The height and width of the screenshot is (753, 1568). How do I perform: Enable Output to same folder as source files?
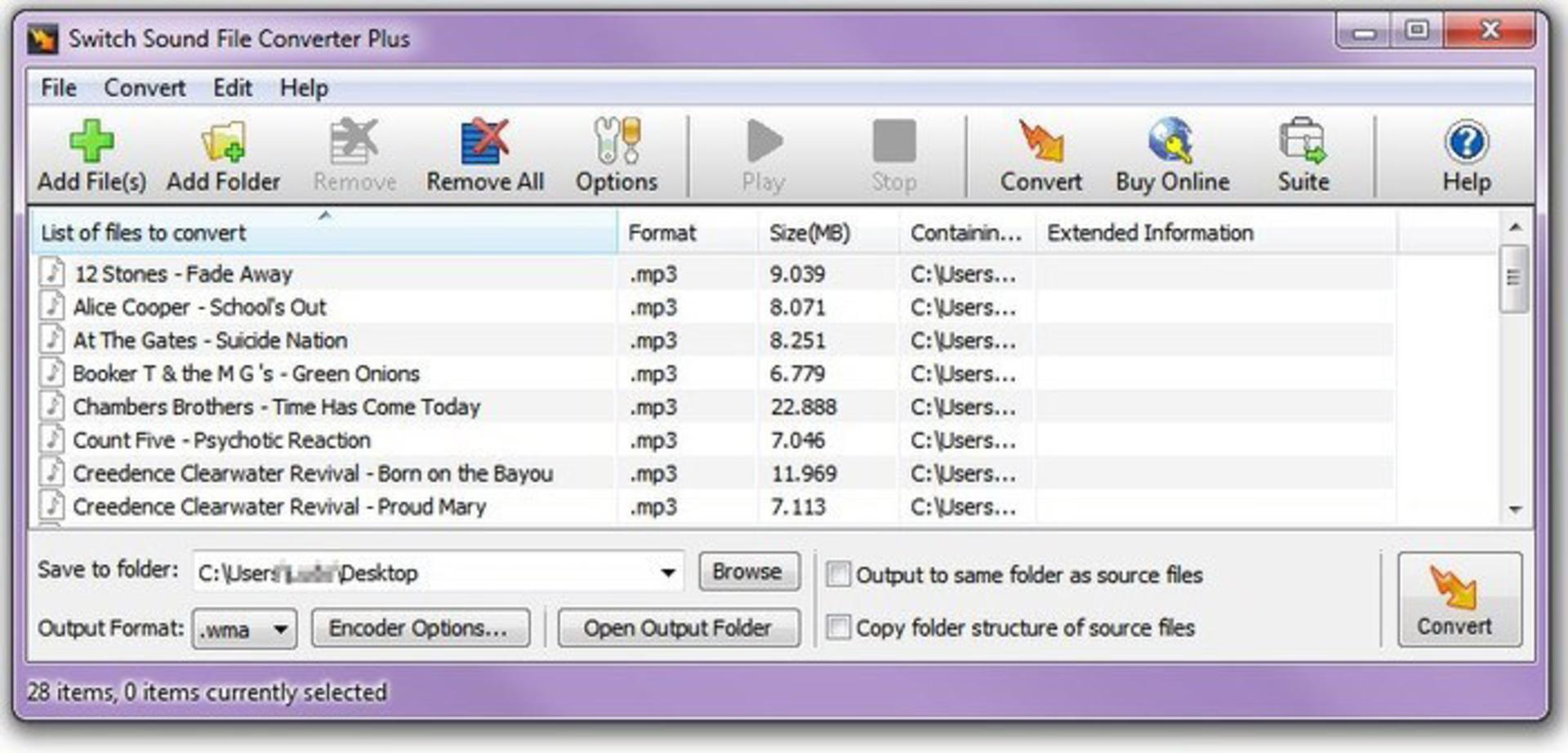pos(838,574)
